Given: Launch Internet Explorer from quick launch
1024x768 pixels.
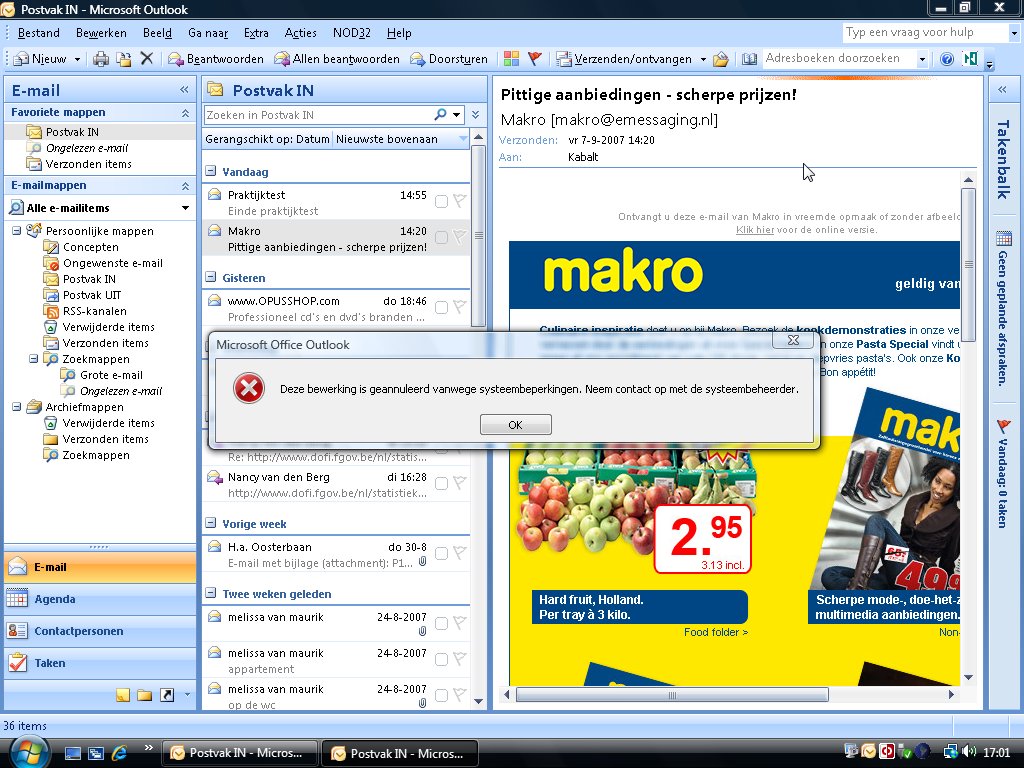Looking at the screenshot, I should 120,753.
